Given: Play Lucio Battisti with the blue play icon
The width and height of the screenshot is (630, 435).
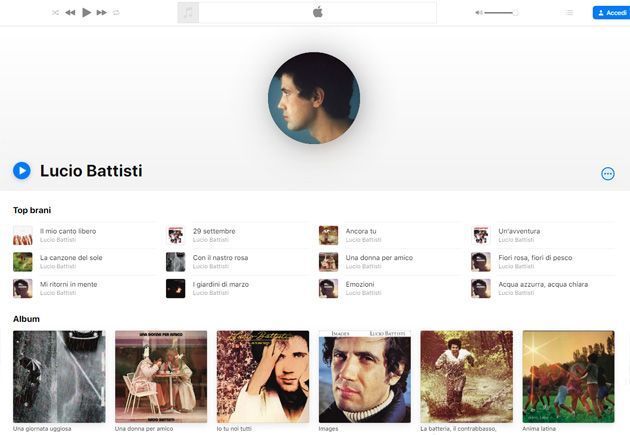Looking at the screenshot, I should [22, 171].
